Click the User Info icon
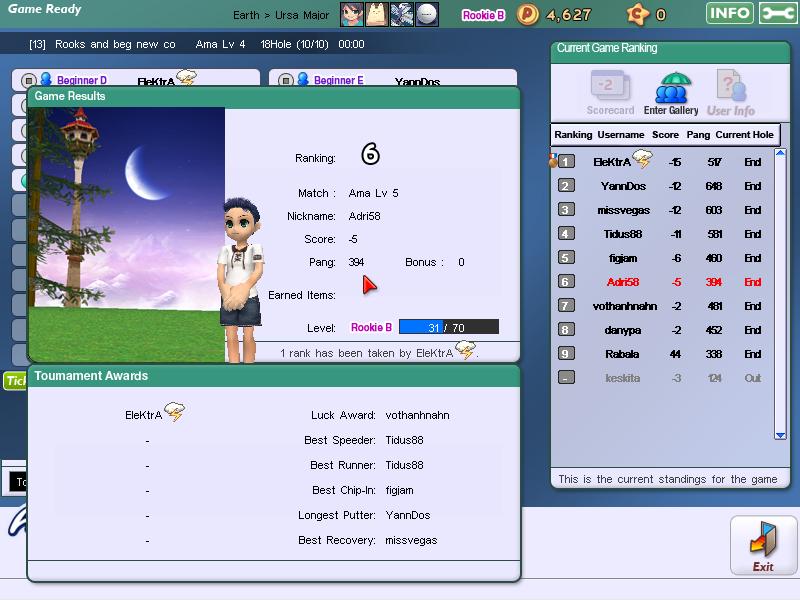The image size is (800, 600). [731, 94]
